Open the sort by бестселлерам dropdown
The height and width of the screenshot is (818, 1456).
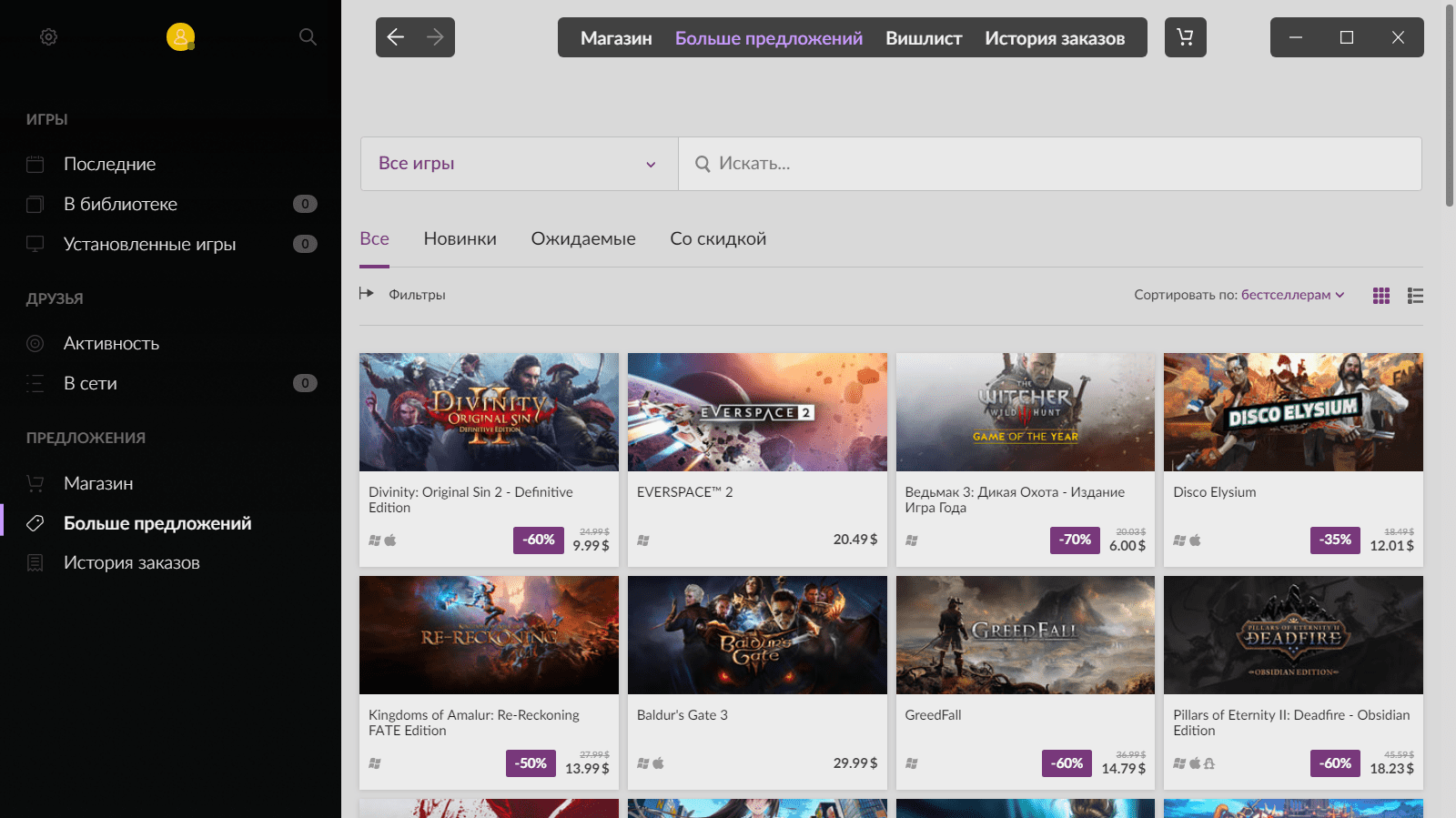1292,295
